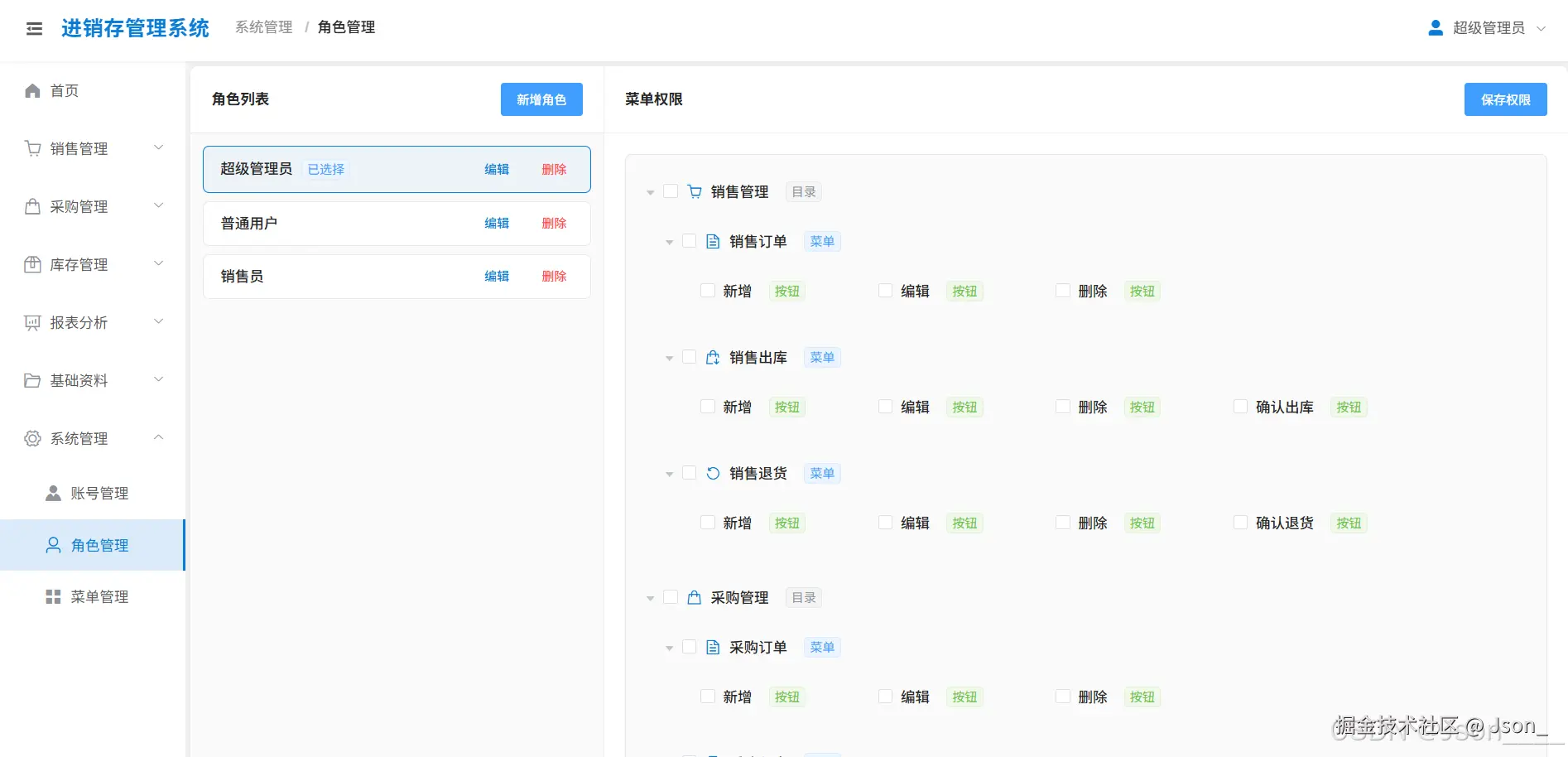Click the grid icon beside 菜单管理
This screenshot has height=757, width=1568.
[x=53, y=596]
